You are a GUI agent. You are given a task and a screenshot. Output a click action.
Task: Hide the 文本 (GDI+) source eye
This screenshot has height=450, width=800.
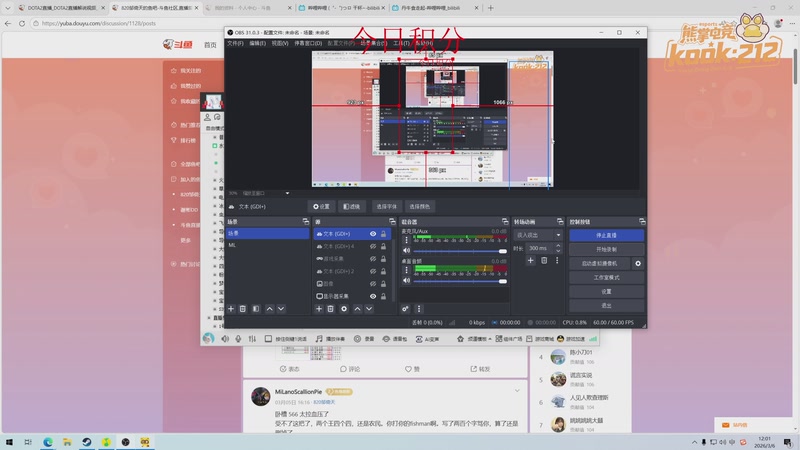[373, 234]
